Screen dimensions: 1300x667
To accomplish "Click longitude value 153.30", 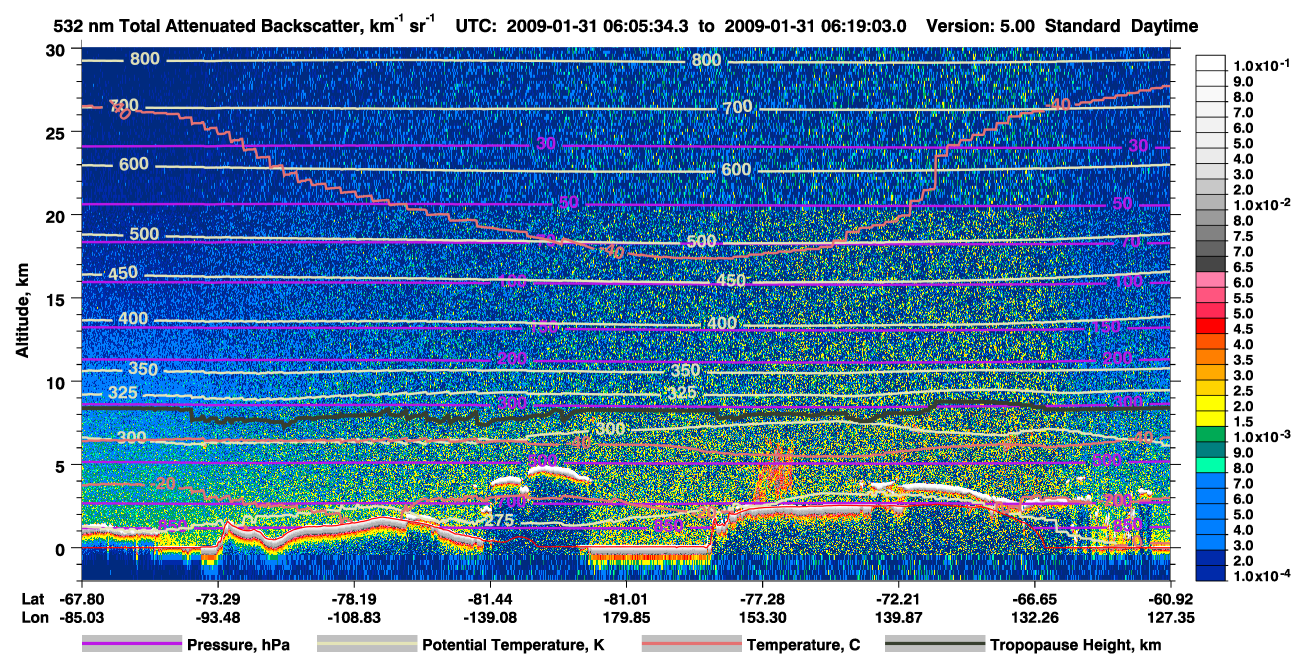I will (763, 617).
